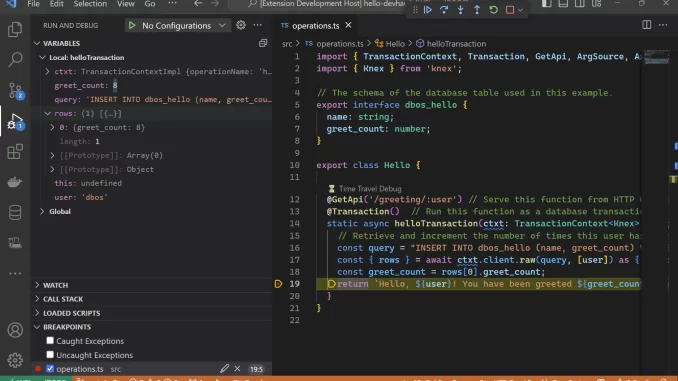Disable the operations.ts breakpoint checkbox
Viewport: 678px width, 381px height.
click(50, 369)
